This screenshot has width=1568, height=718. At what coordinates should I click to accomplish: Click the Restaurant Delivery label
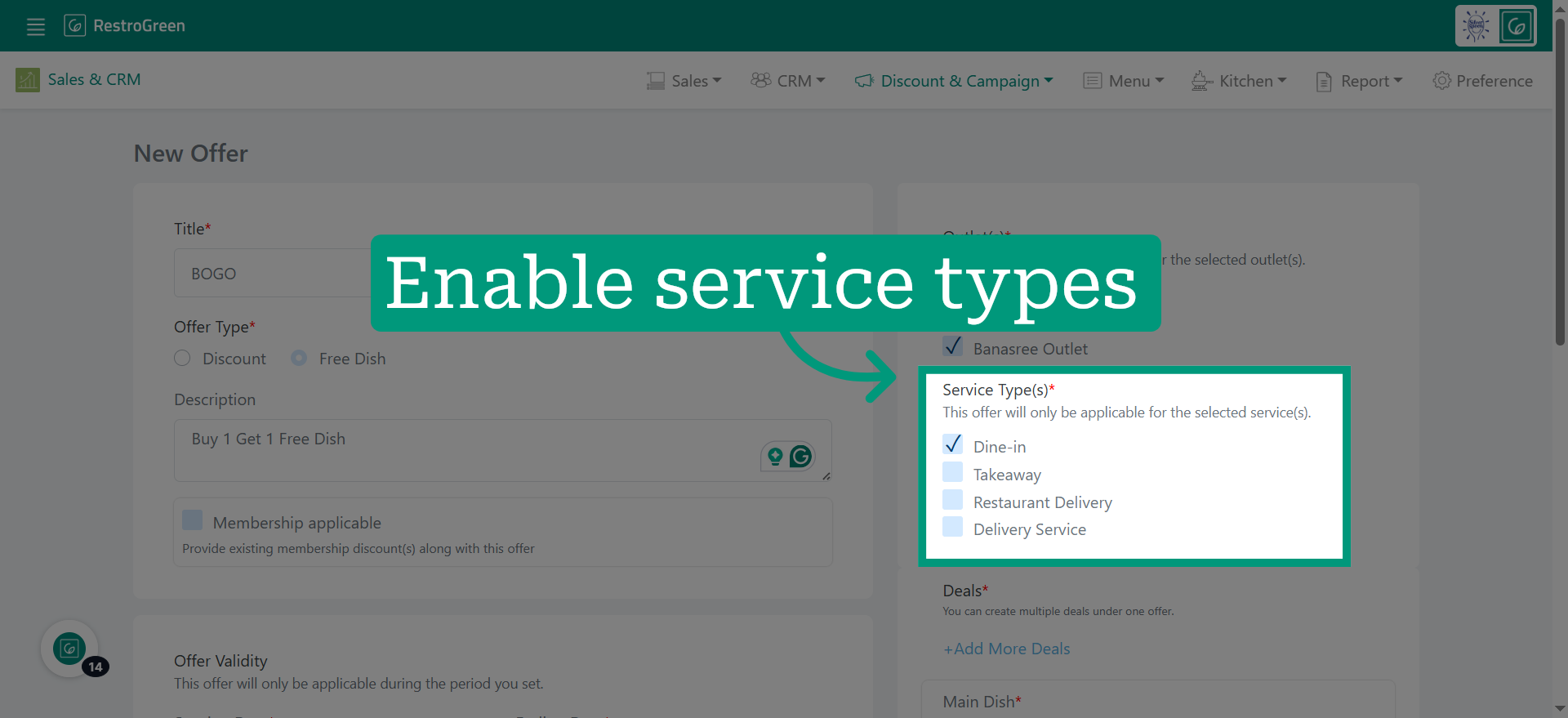pyautogui.click(x=1043, y=502)
